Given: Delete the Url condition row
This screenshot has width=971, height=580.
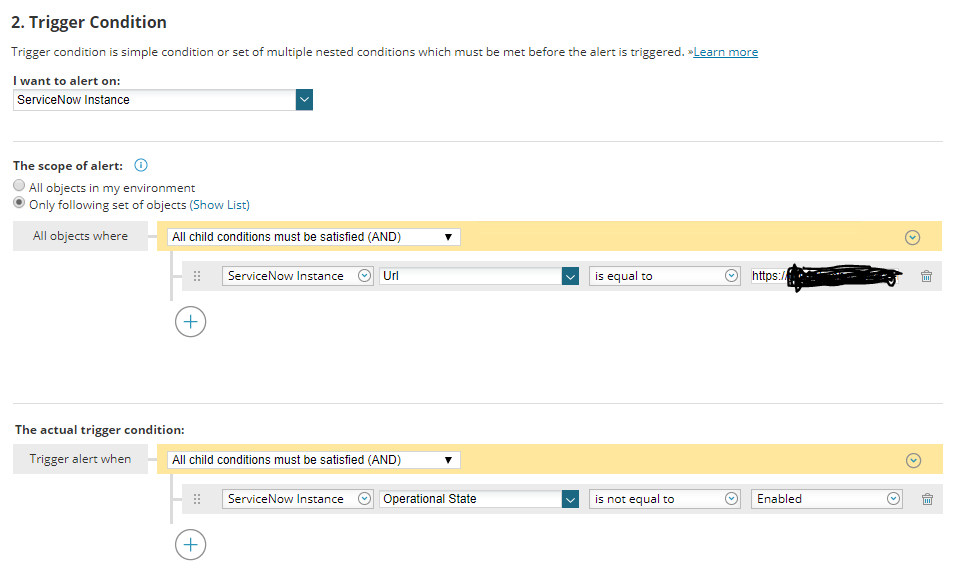Looking at the screenshot, I should coord(926,277).
